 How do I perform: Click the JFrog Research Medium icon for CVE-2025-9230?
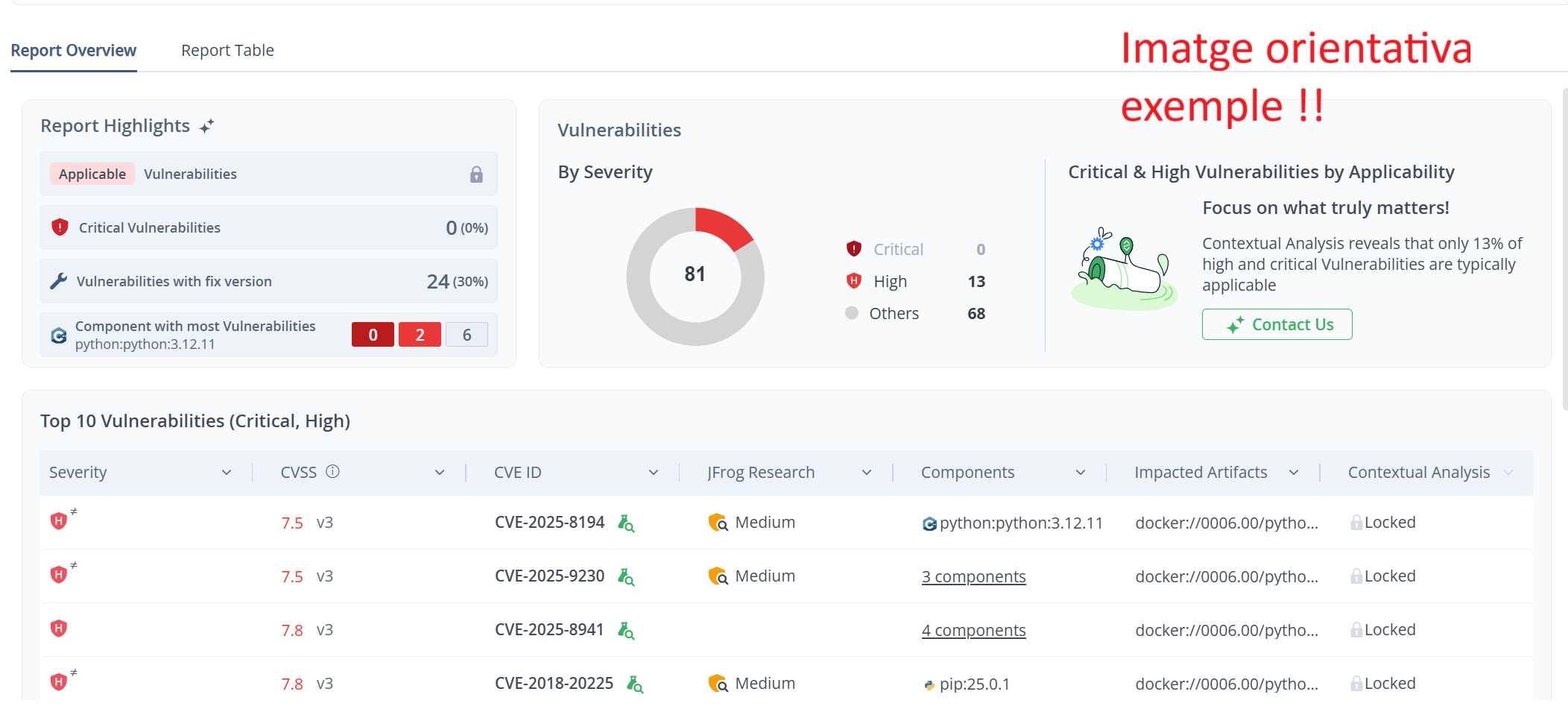(718, 576)
